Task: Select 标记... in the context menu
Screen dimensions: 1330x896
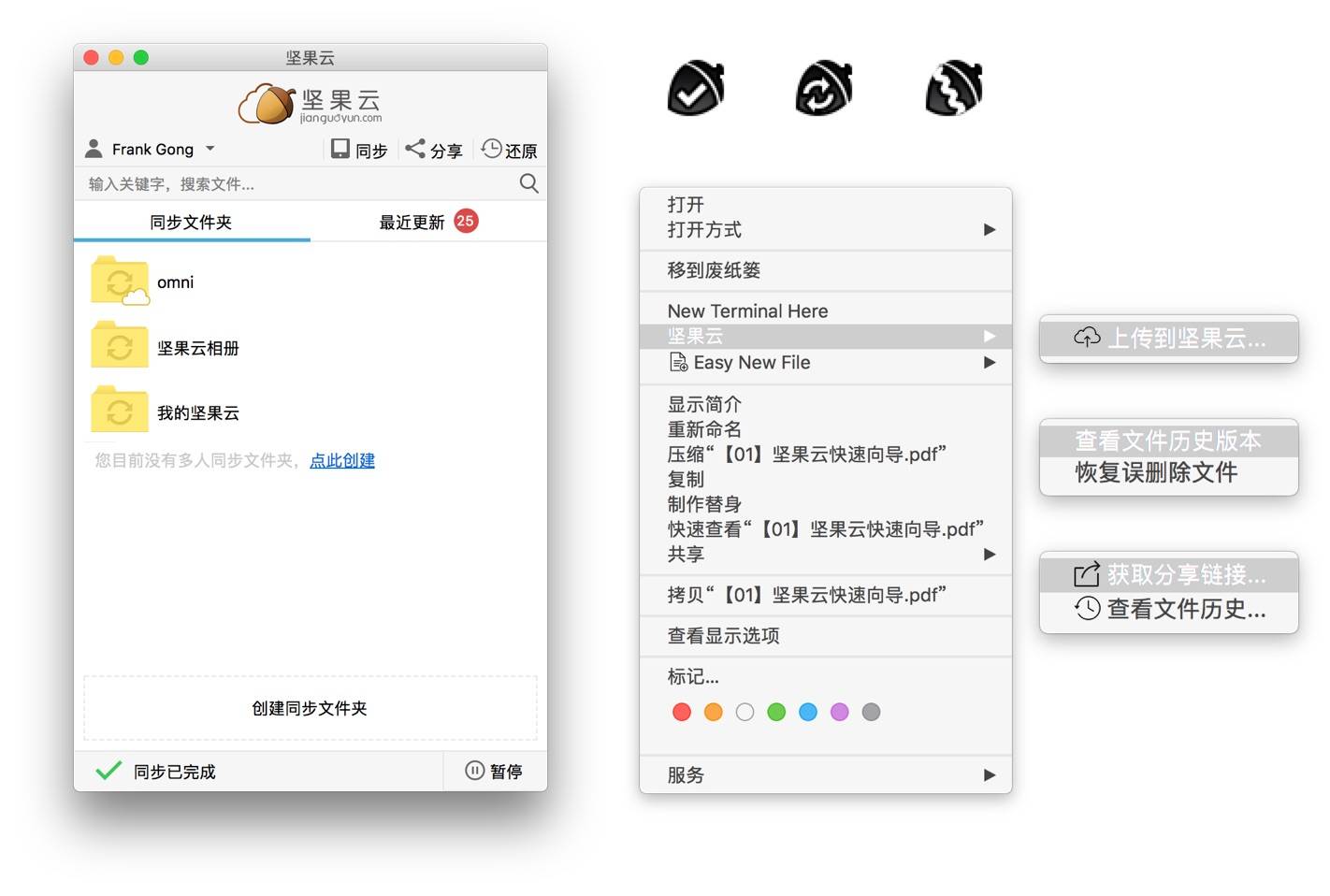Action: pos(693,676)
